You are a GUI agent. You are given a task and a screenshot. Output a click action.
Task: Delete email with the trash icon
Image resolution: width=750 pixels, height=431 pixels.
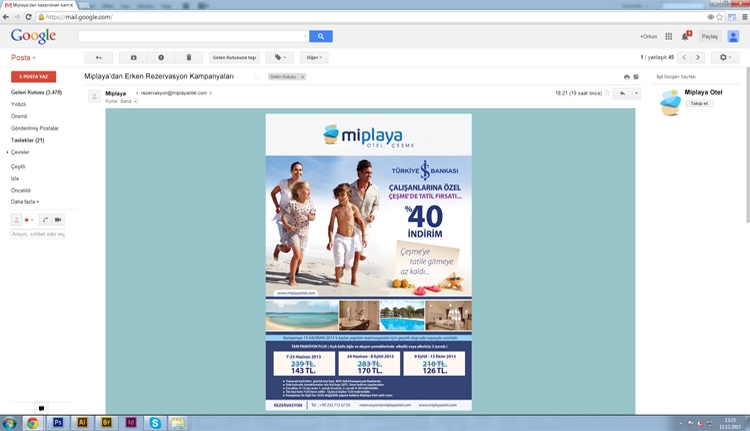[189, 58]
